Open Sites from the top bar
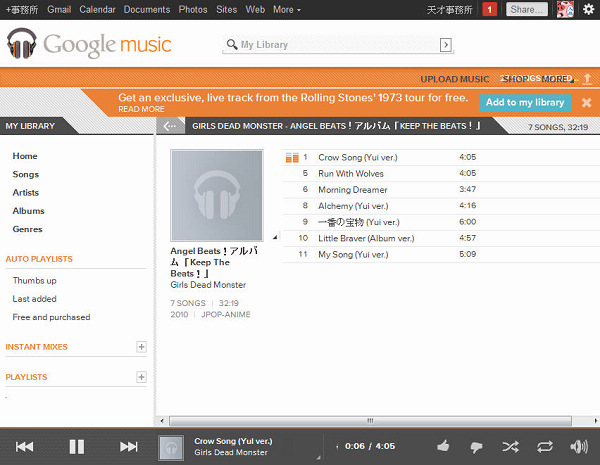Viewport: 600px width, 465px height. (227, 10)
